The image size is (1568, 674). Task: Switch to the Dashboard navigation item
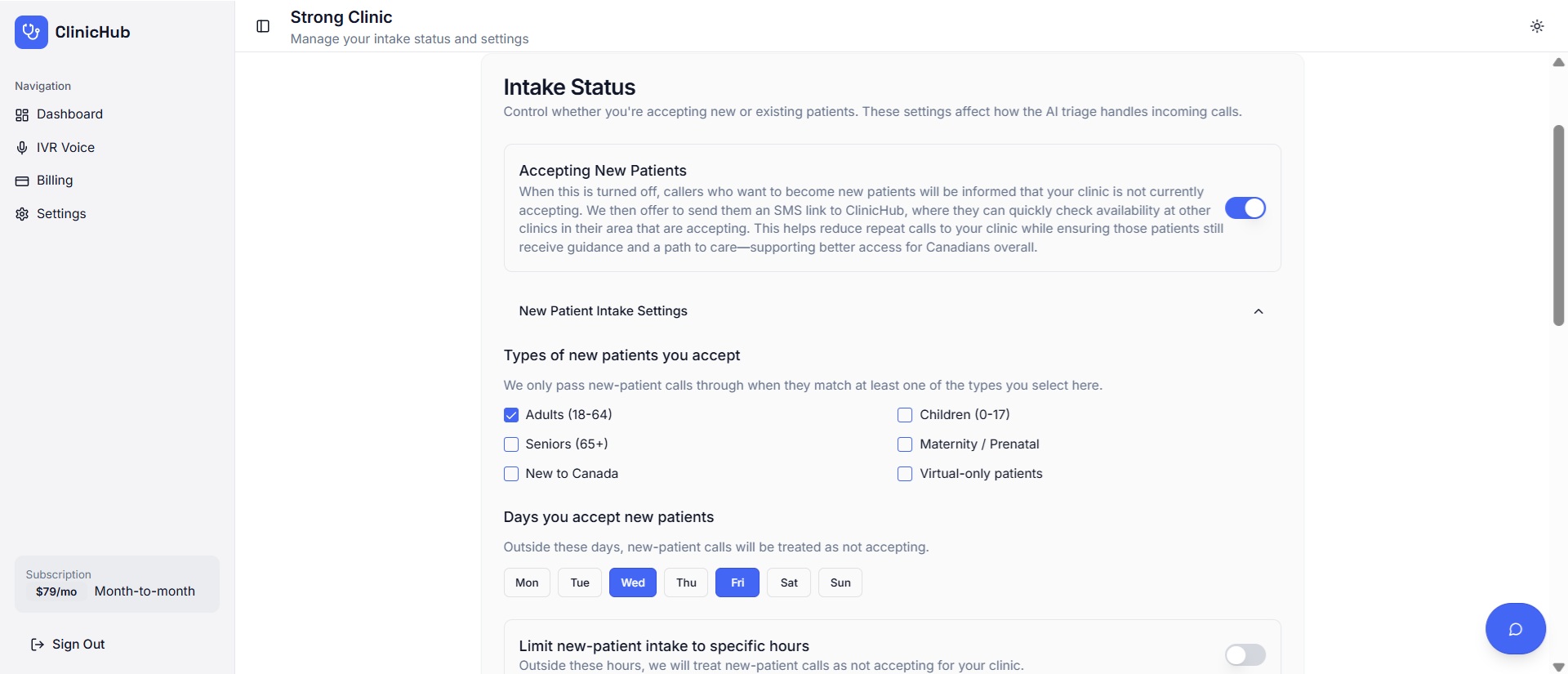click(69, 114)
